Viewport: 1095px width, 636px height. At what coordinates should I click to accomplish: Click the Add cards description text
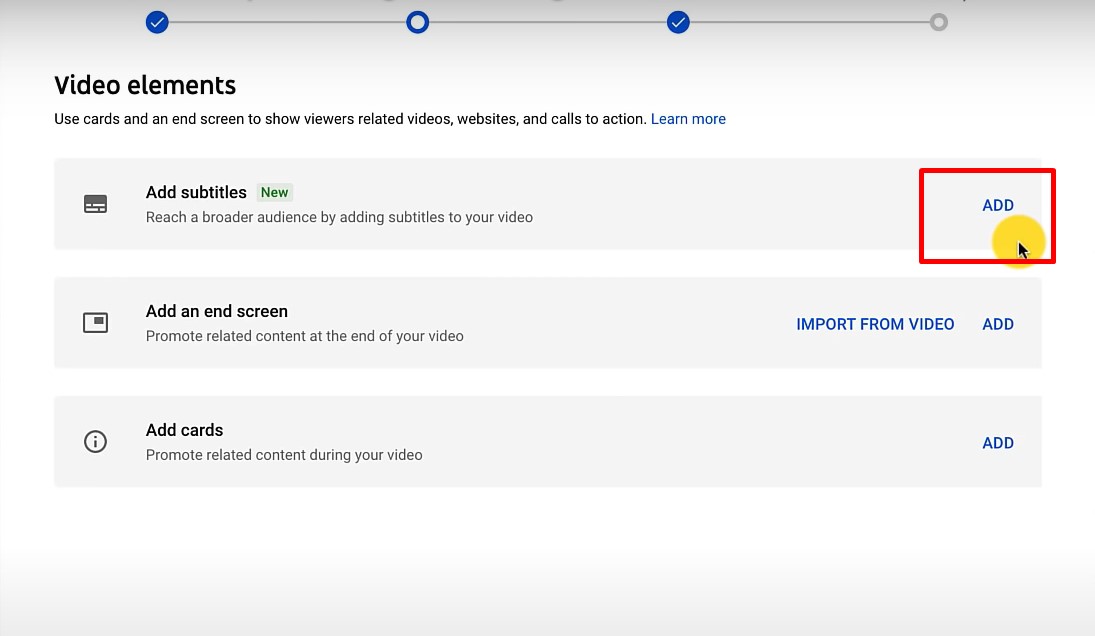click(x=284, y=455)
